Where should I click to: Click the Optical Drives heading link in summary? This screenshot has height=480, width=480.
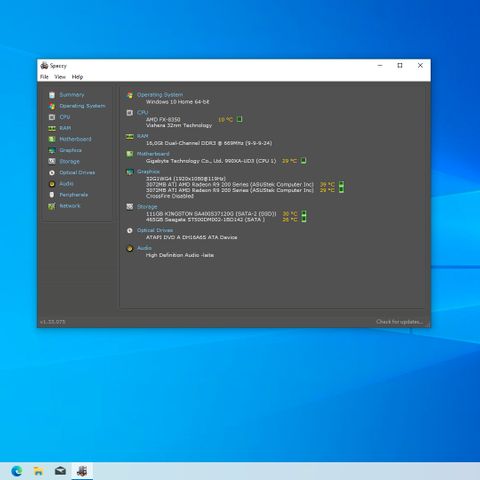pos(155,230)
